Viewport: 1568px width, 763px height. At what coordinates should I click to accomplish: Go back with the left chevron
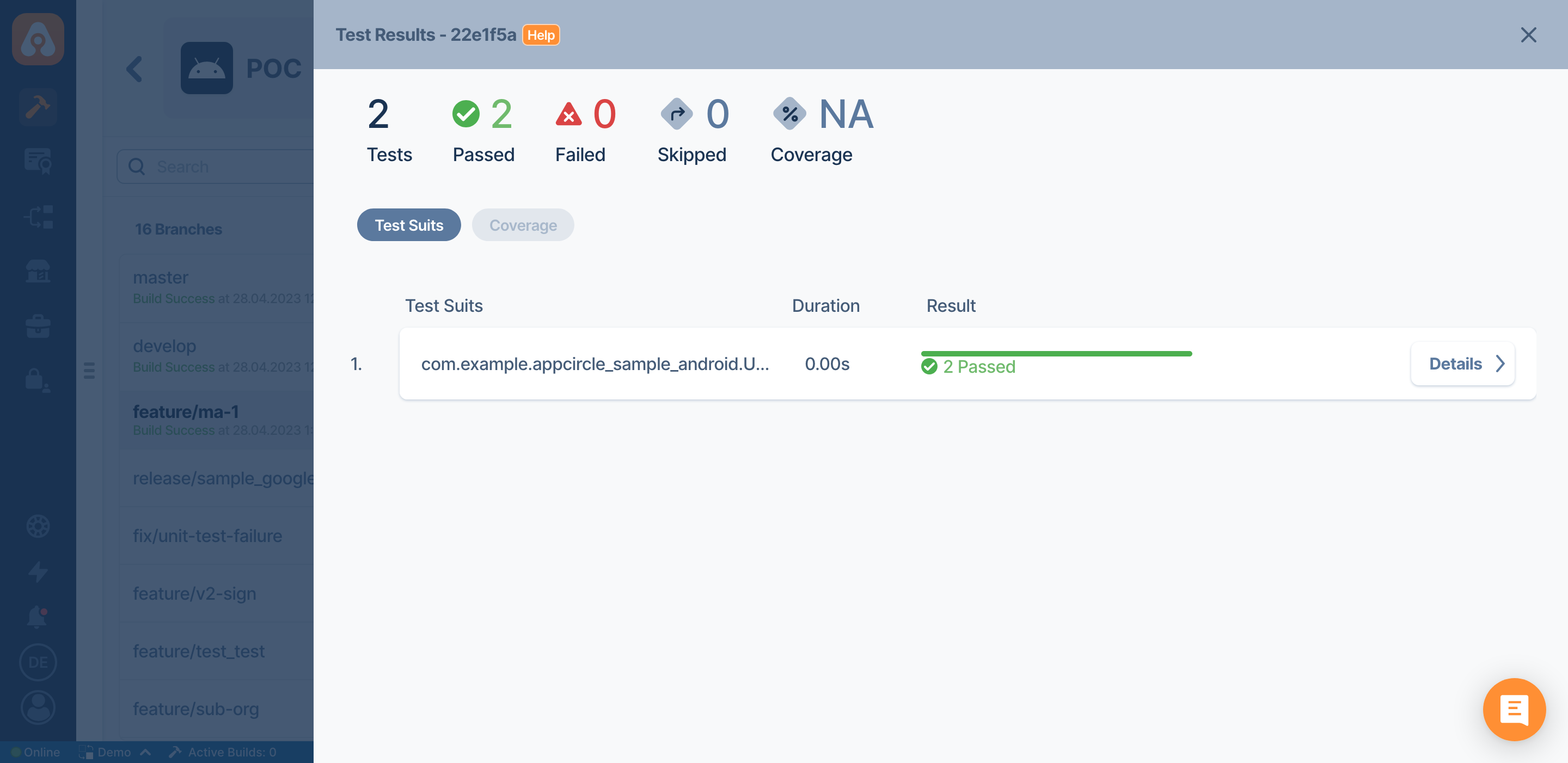[x=134, y=69]
